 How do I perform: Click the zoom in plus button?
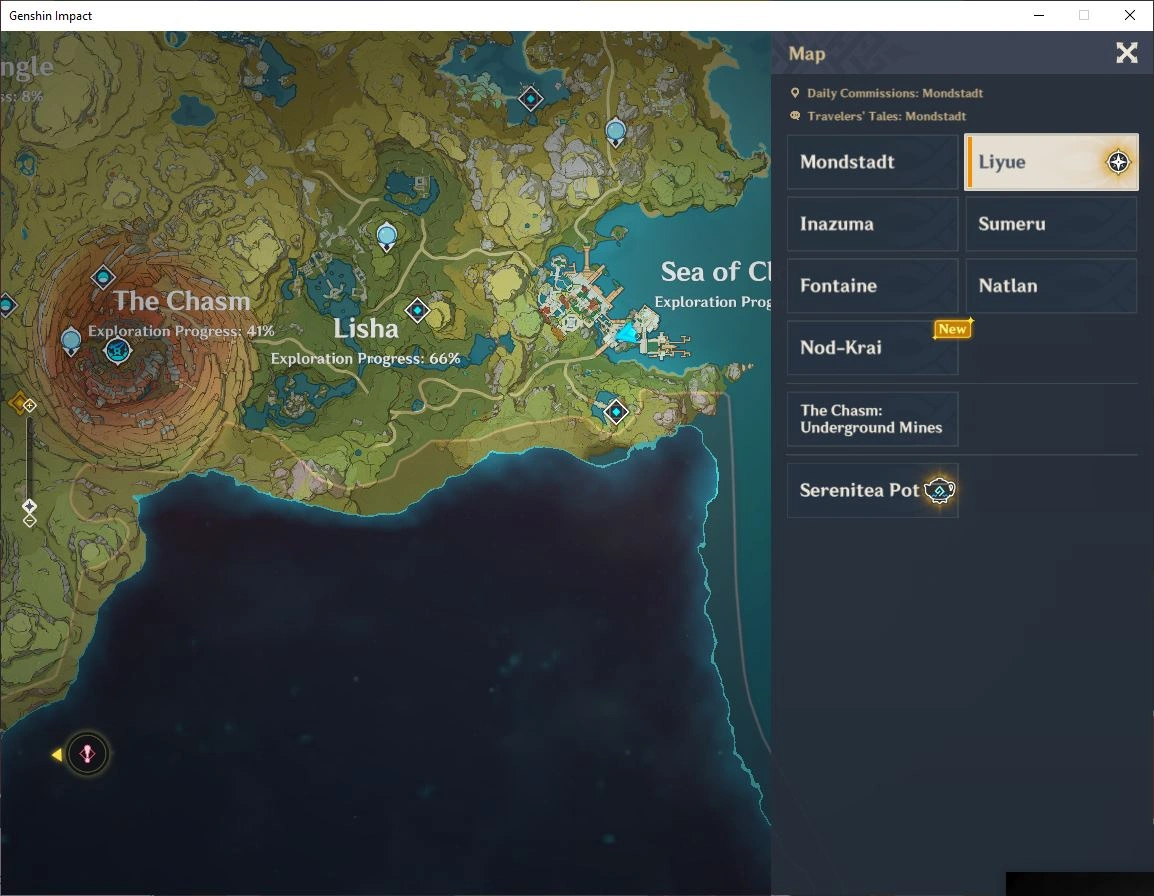pos(29,406)
